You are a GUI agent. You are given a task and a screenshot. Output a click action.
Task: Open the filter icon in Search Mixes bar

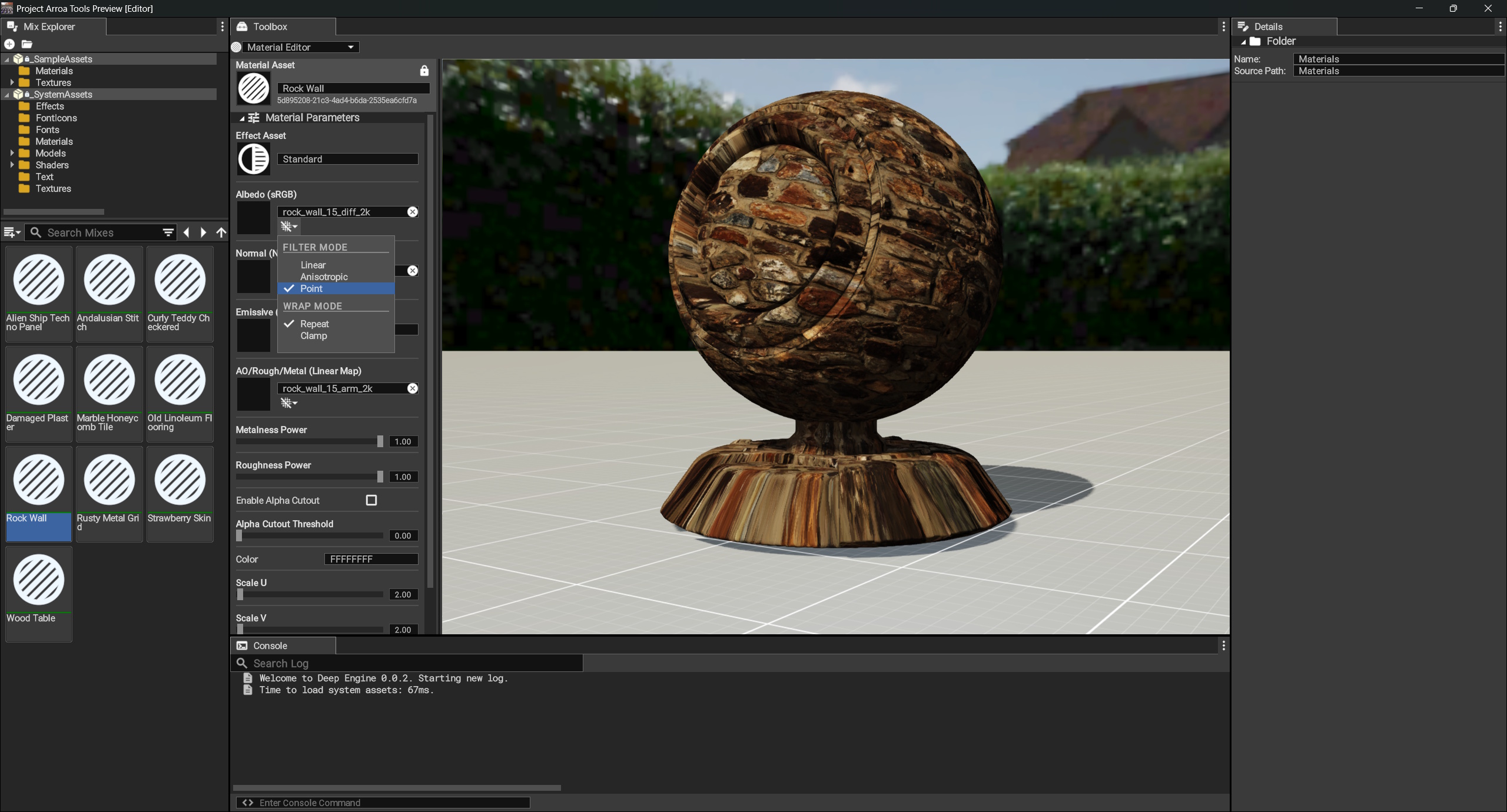click(x=168, y=233)
